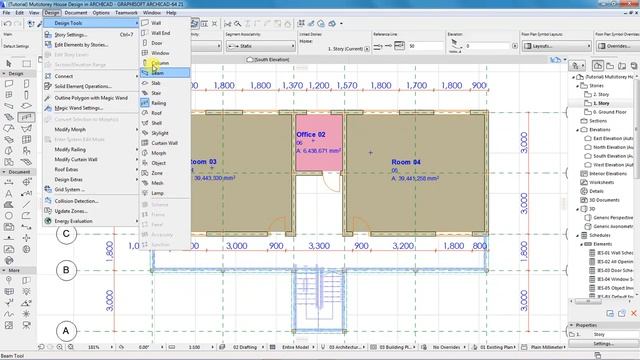The width and height of the screenshot is (640, 360).
Task: Select Generic Perspective in Navigator
Action: click(x=612, y=218)
